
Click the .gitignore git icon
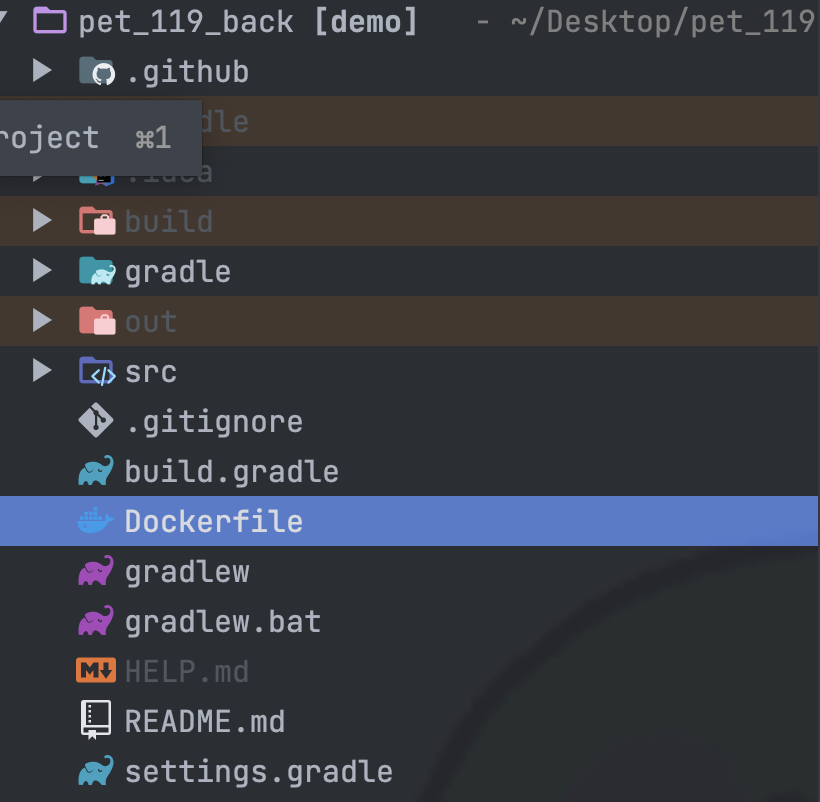pos(96,420)
